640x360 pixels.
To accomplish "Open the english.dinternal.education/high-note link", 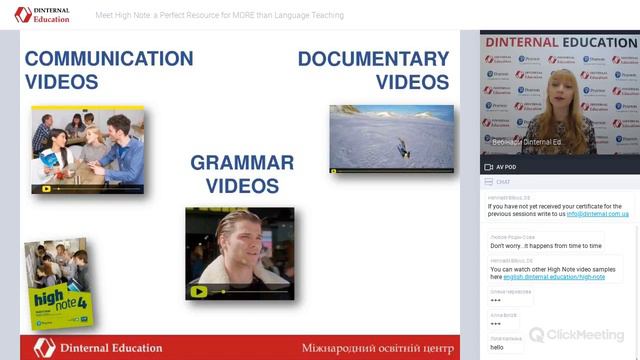I will tap(554, 277).
